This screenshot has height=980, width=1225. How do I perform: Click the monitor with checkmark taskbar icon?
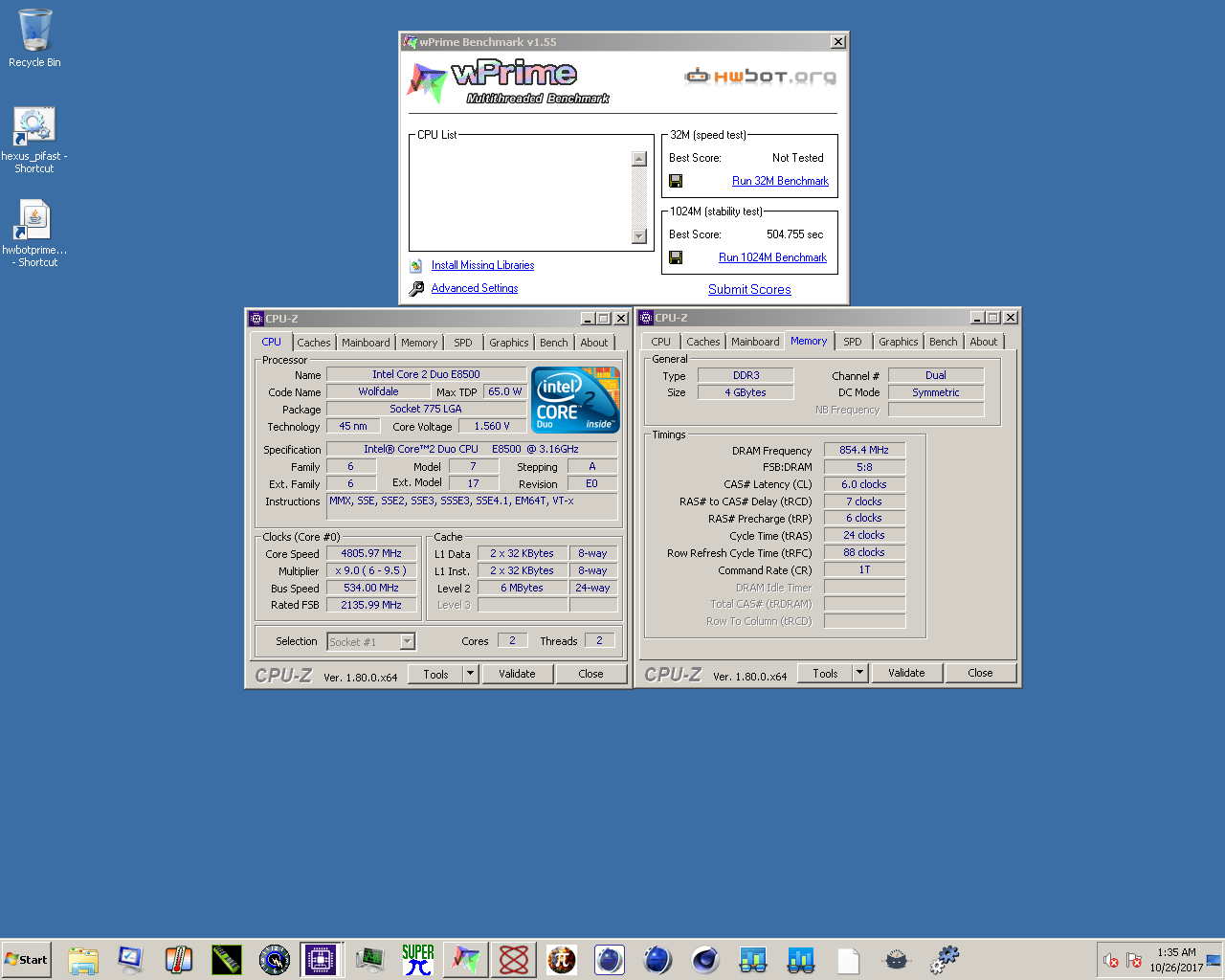tap(130, 960)
